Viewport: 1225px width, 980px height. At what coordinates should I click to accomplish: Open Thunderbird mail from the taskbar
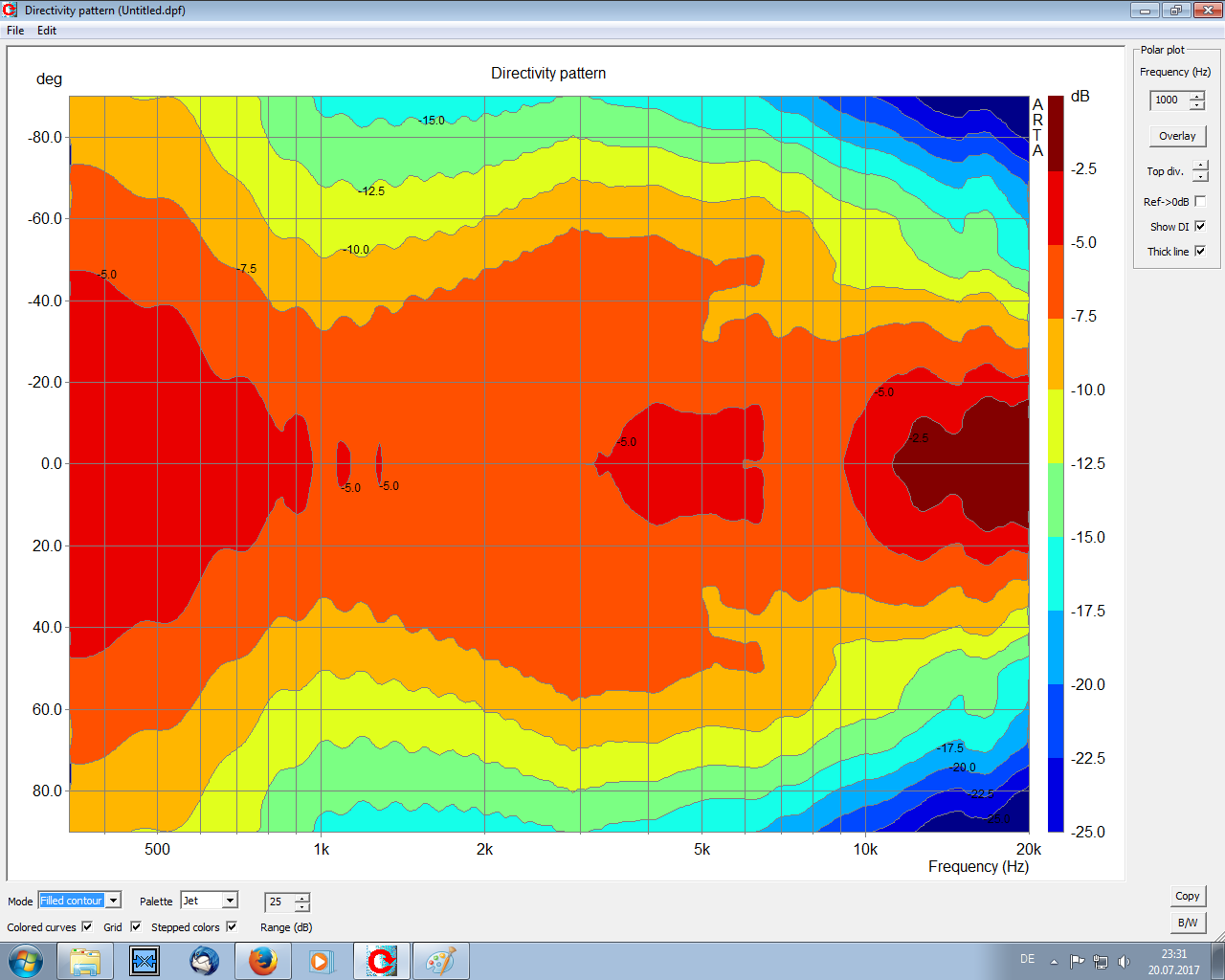click(x=204, y=960)
